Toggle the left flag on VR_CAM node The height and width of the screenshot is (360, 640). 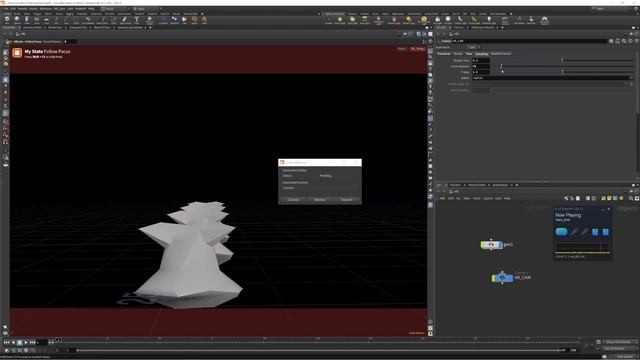coord(494,278)
